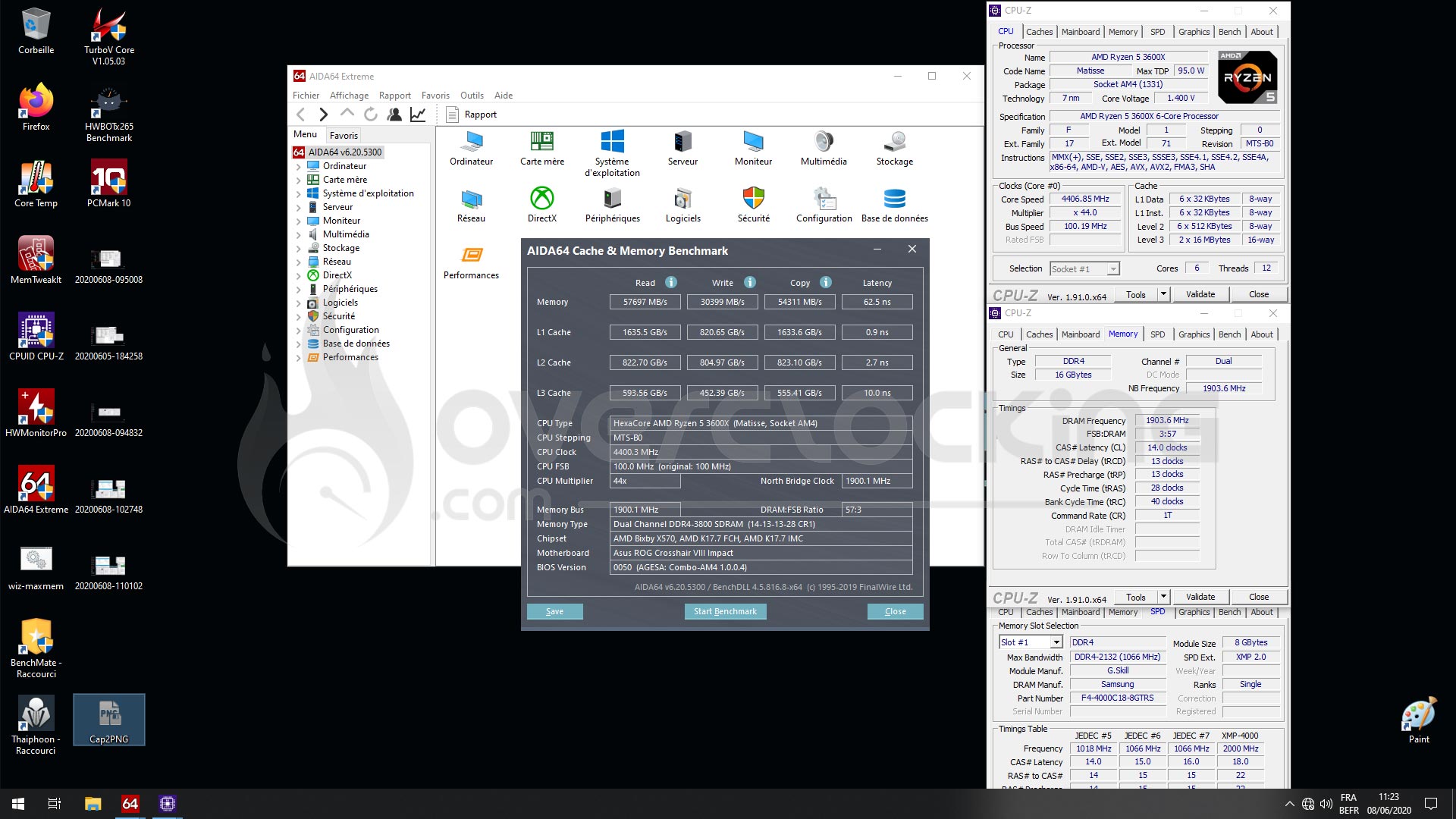This screenshot has height=819, width=1456.
Task: Click the Copy info icon in benchmark
Action: click(826, 282)
